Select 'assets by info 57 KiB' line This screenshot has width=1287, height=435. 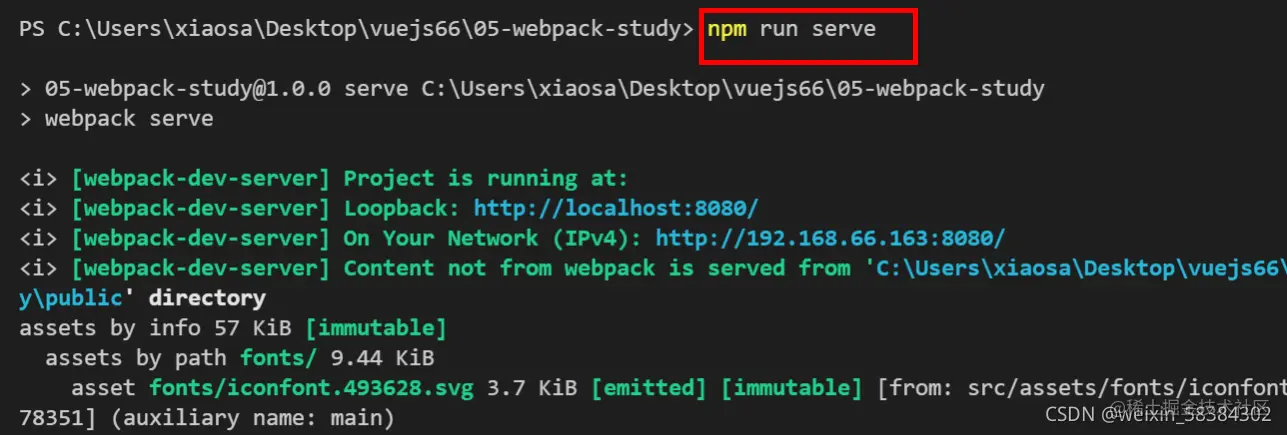pos(232,328)
